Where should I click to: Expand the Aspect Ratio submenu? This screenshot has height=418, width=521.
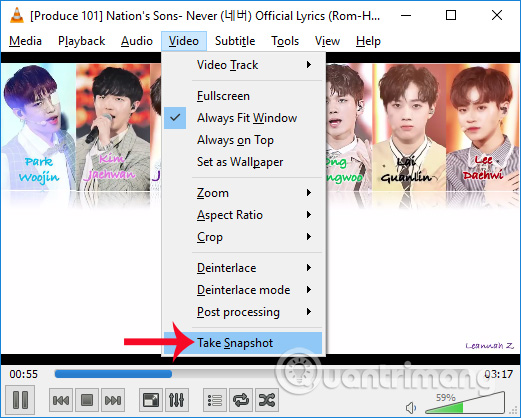[243, 215]
